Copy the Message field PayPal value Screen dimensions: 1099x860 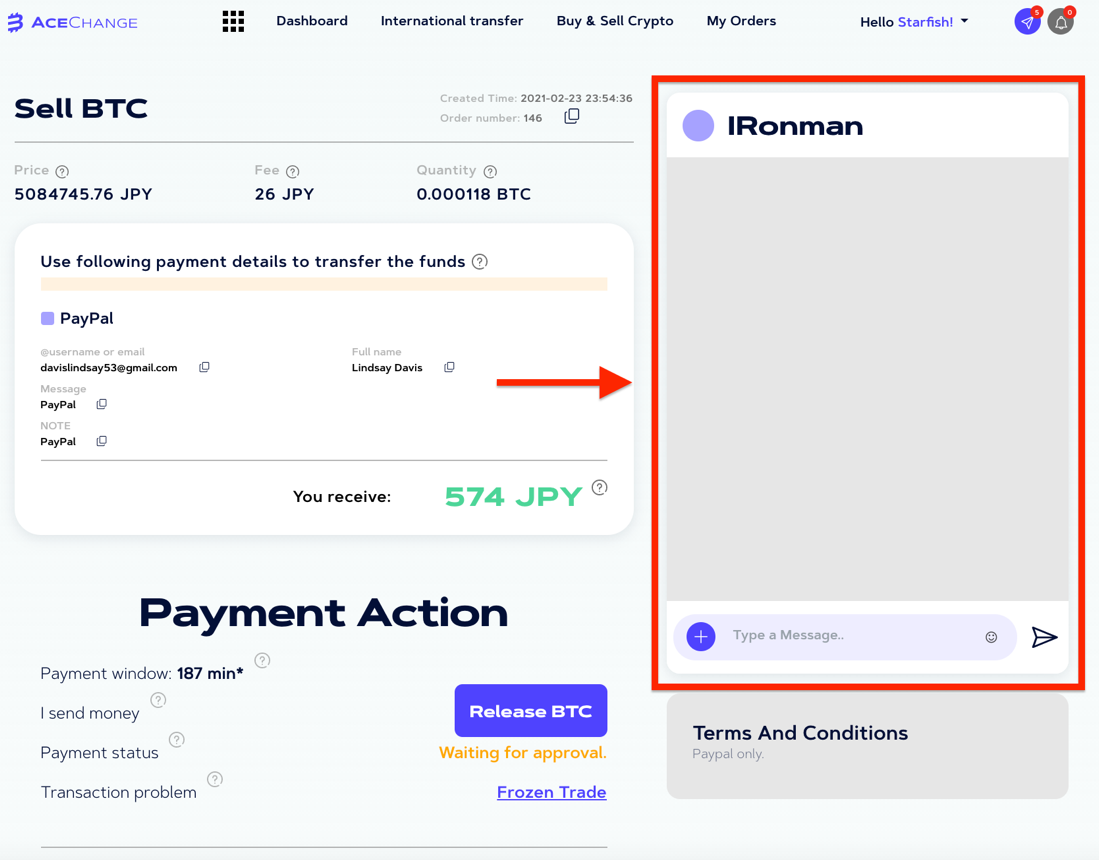click(102, 404)
